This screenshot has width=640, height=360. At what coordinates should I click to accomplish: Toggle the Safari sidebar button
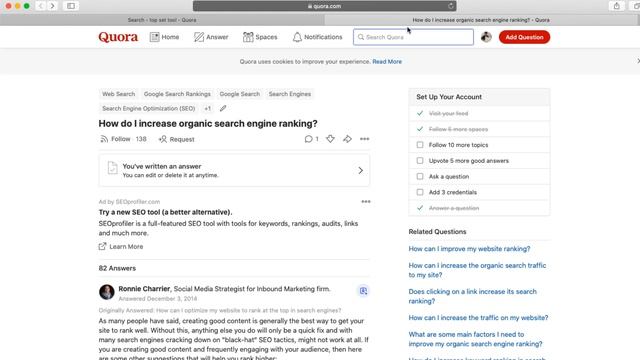click(71, 6)
